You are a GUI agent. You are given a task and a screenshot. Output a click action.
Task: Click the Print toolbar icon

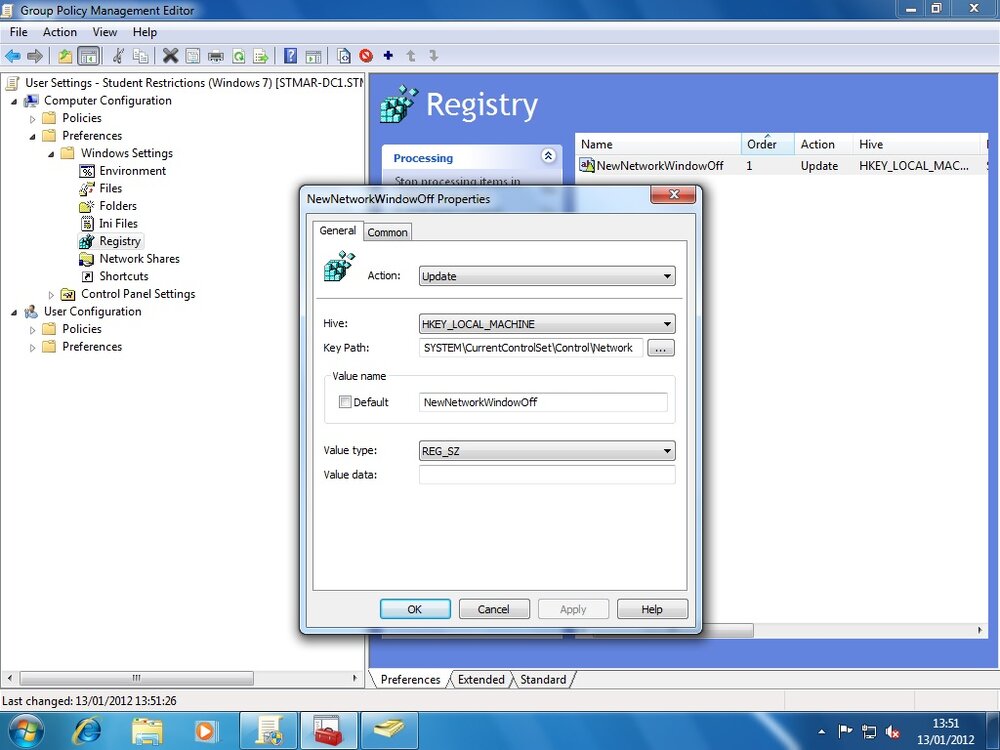216,56
